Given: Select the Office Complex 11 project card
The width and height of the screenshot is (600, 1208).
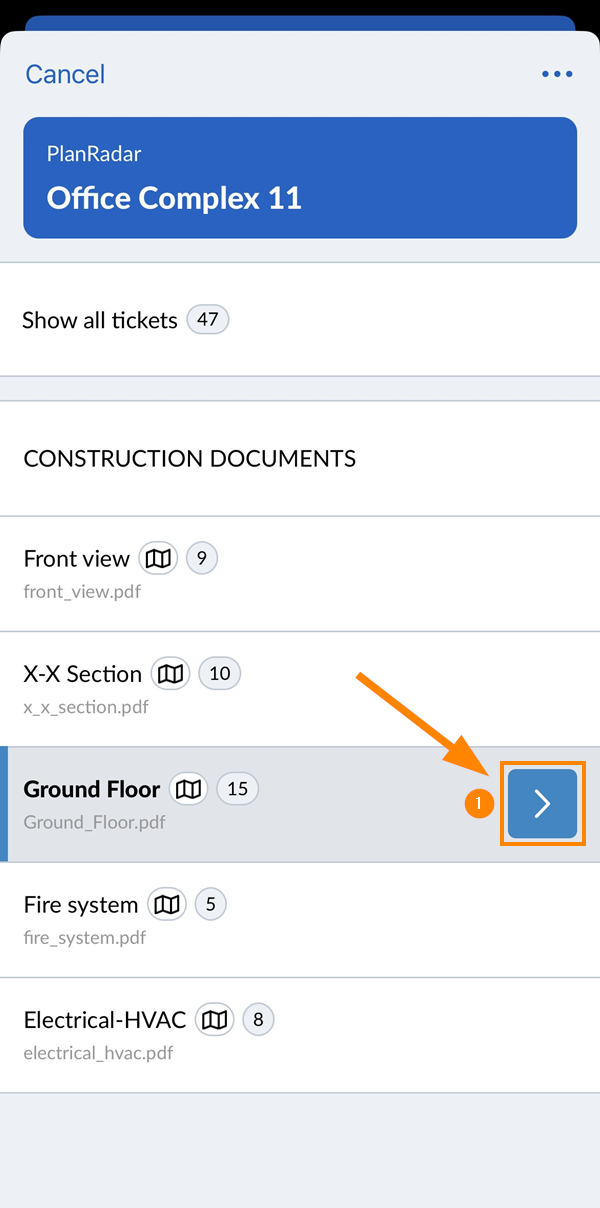Looking at the screenshot, I should point(300,178).
